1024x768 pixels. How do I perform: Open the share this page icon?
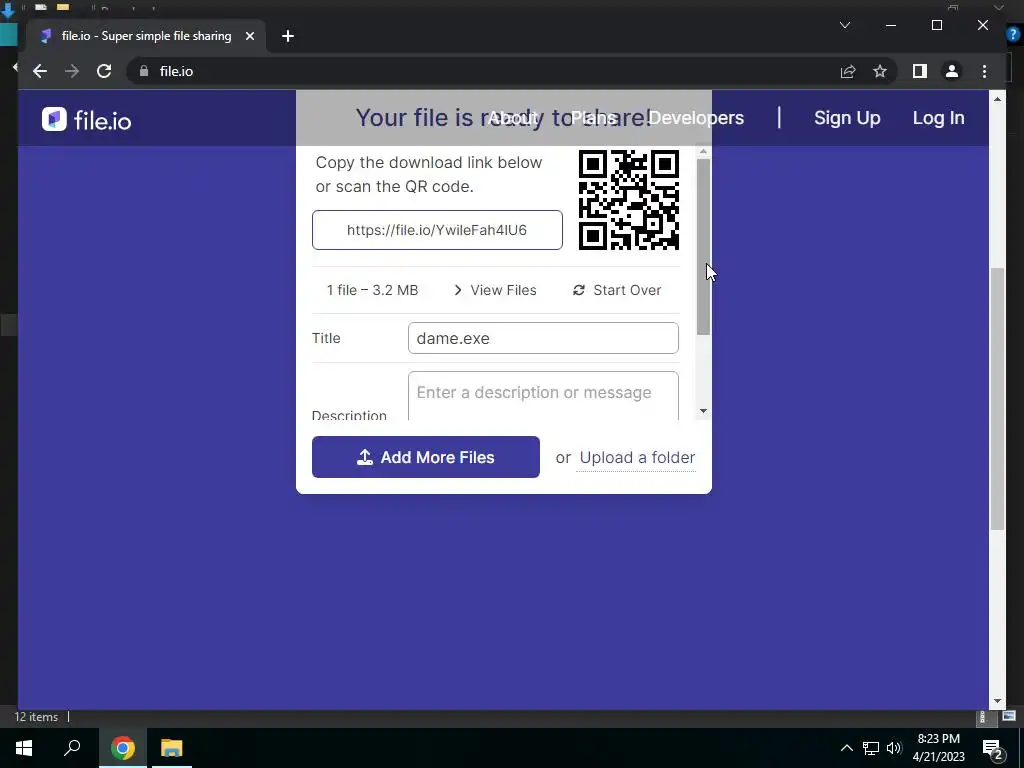pos(848,71)
